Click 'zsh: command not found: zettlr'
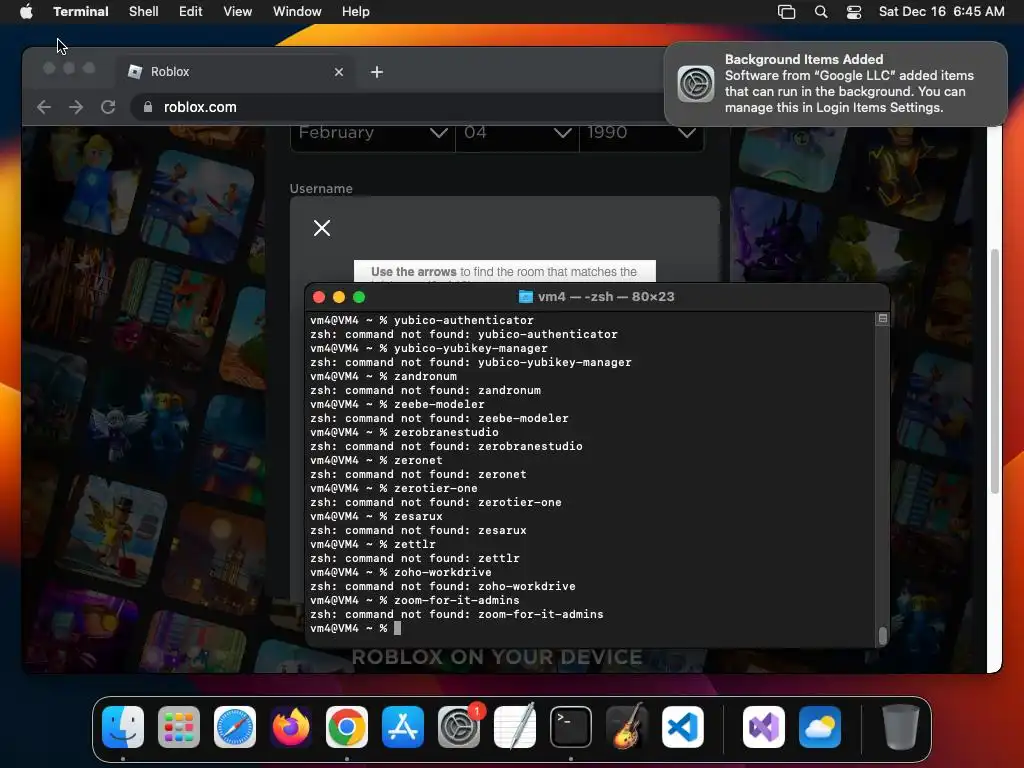This screenshot has height=768, width=1024. click(415, 558)
